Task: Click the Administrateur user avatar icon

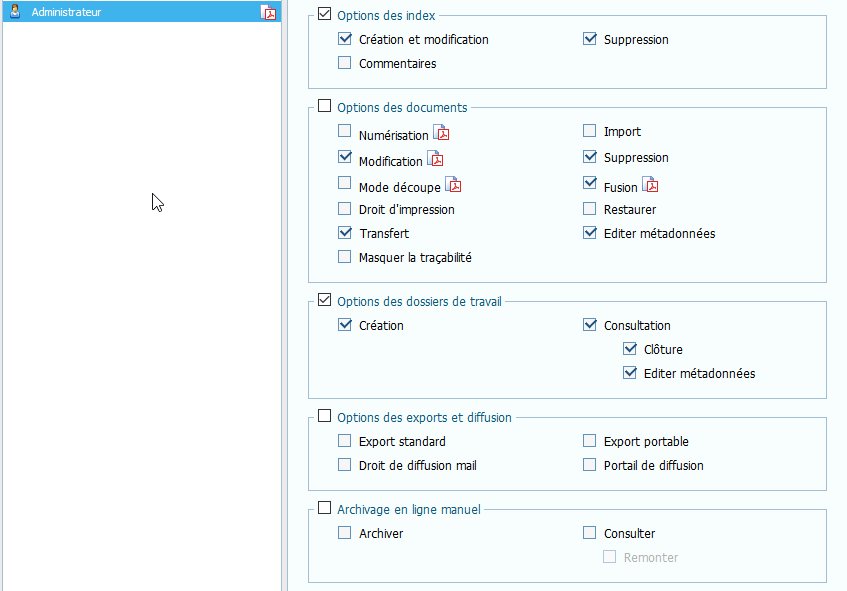Action: coord(15,12)
